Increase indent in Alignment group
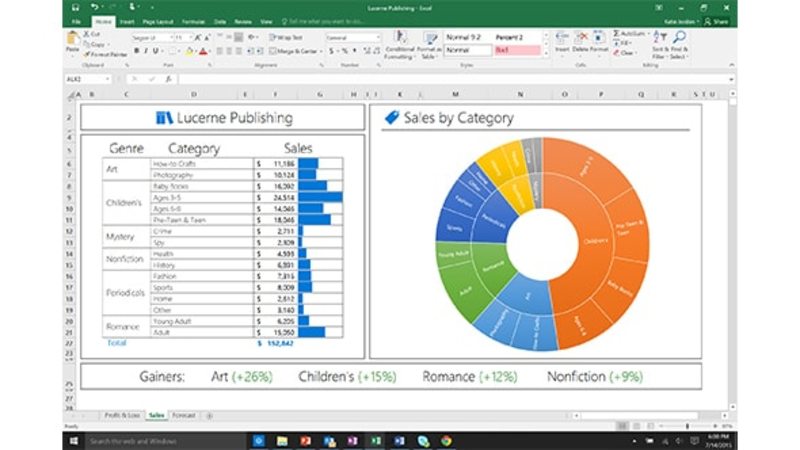Viewport: 800px width, 450px height. coord(260,51)
